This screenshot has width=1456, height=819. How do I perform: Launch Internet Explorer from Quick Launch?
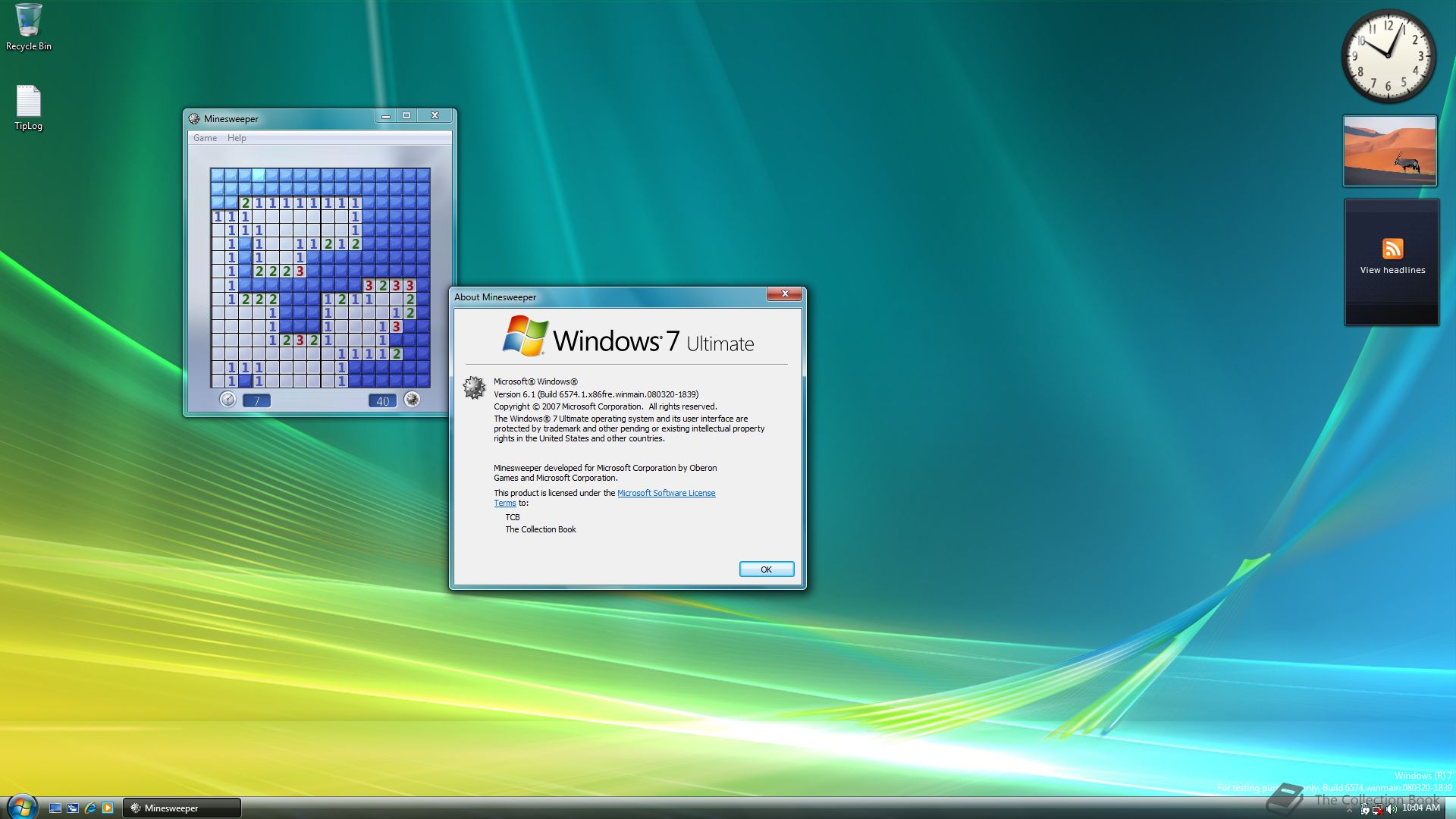(x=90, y=808)
